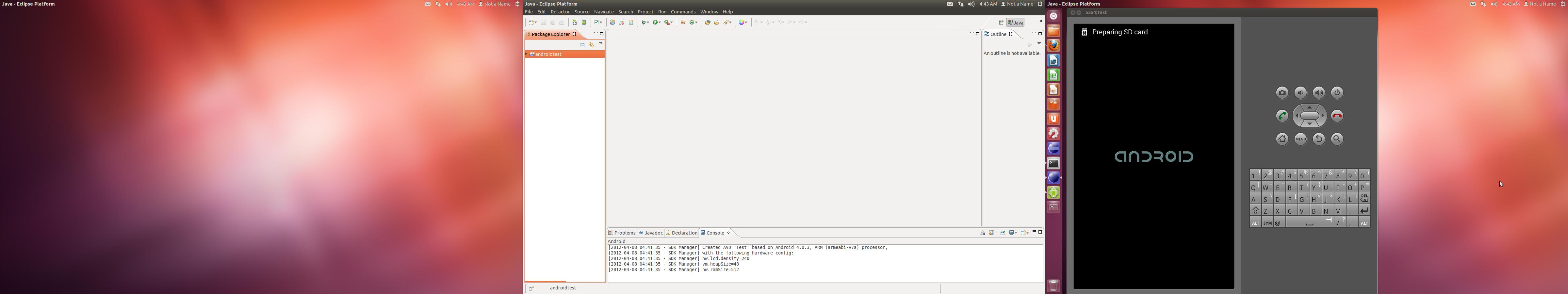Viewport: 1568px width, 294px height.
Task: Click the green call button on emulator
Action: click(x=1282, y=116)
